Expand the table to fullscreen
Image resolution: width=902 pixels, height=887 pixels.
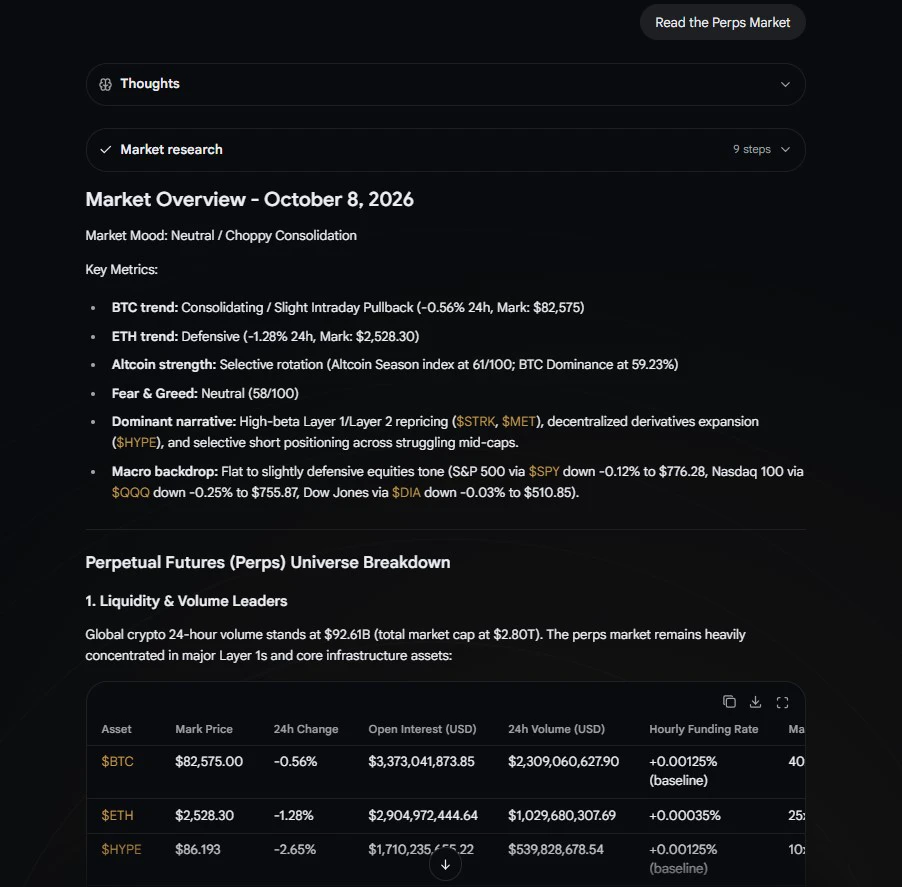point(782,702)
